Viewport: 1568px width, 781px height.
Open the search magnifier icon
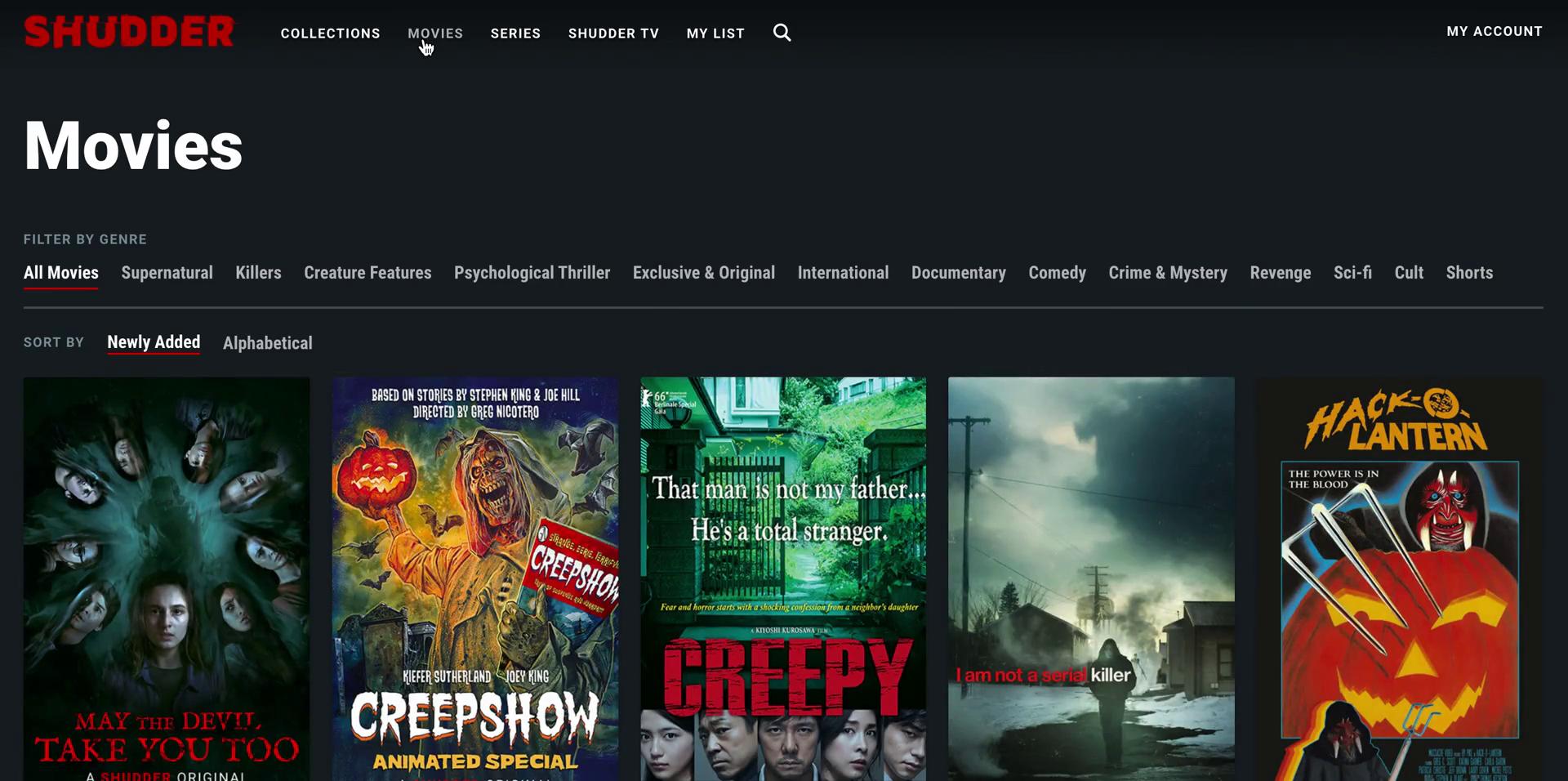782,33
